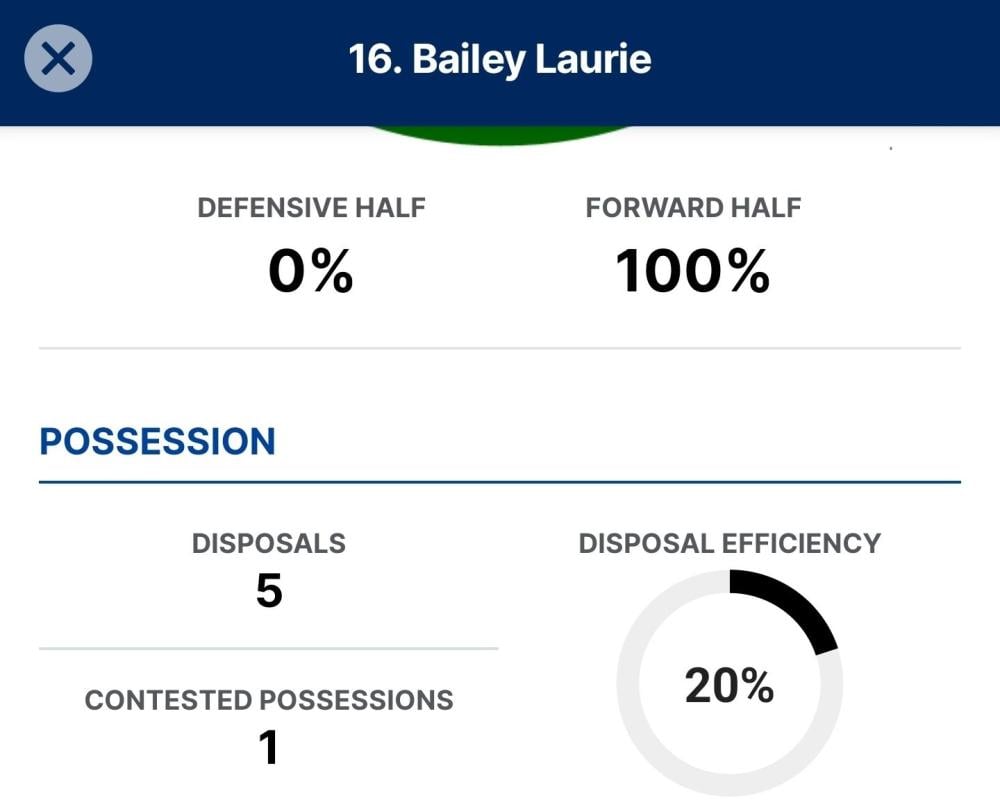Tap the disposals count of 5

[x=269, y=591]
